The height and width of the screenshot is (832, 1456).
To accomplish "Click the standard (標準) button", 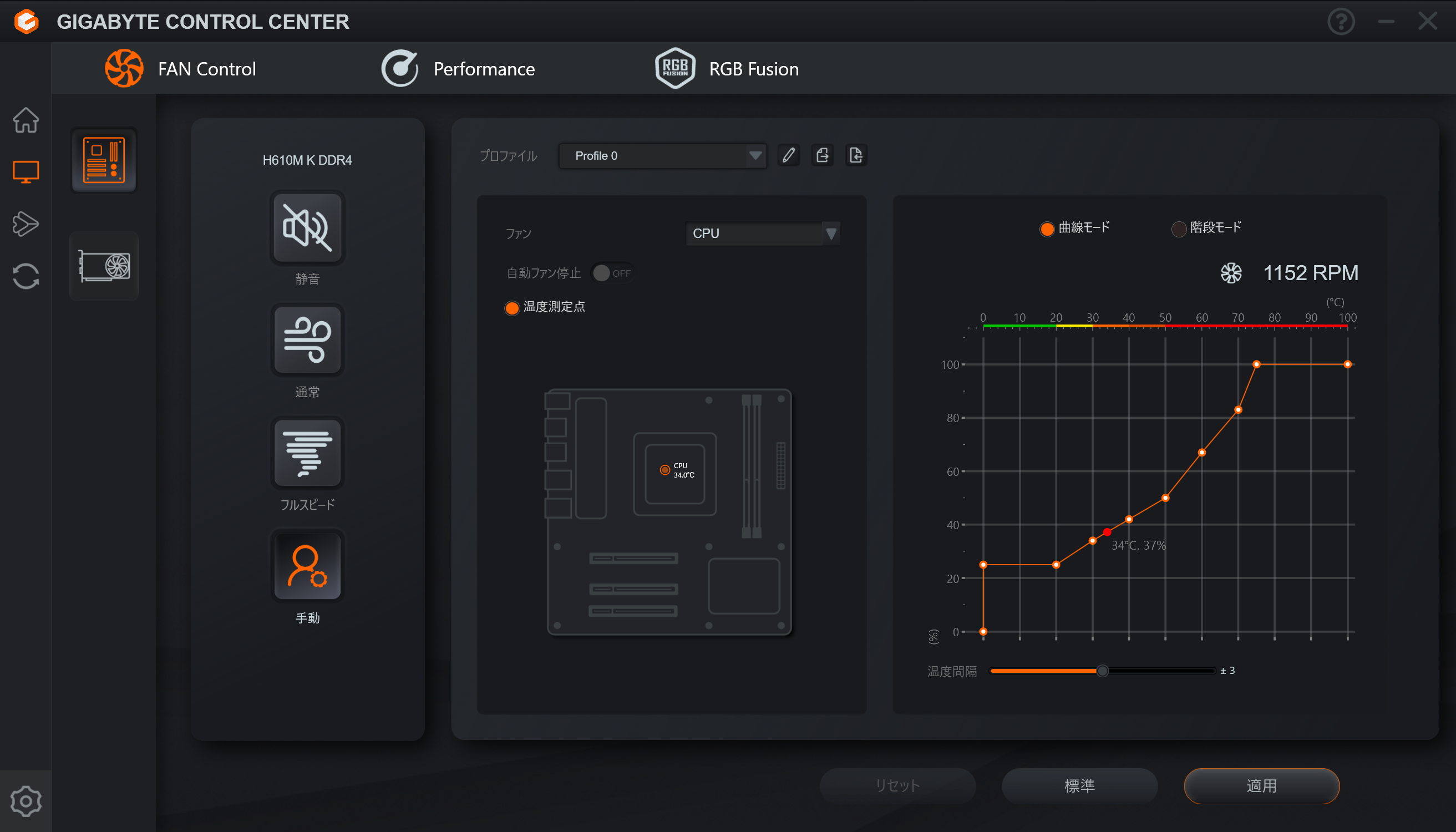I will [1079, 786].
